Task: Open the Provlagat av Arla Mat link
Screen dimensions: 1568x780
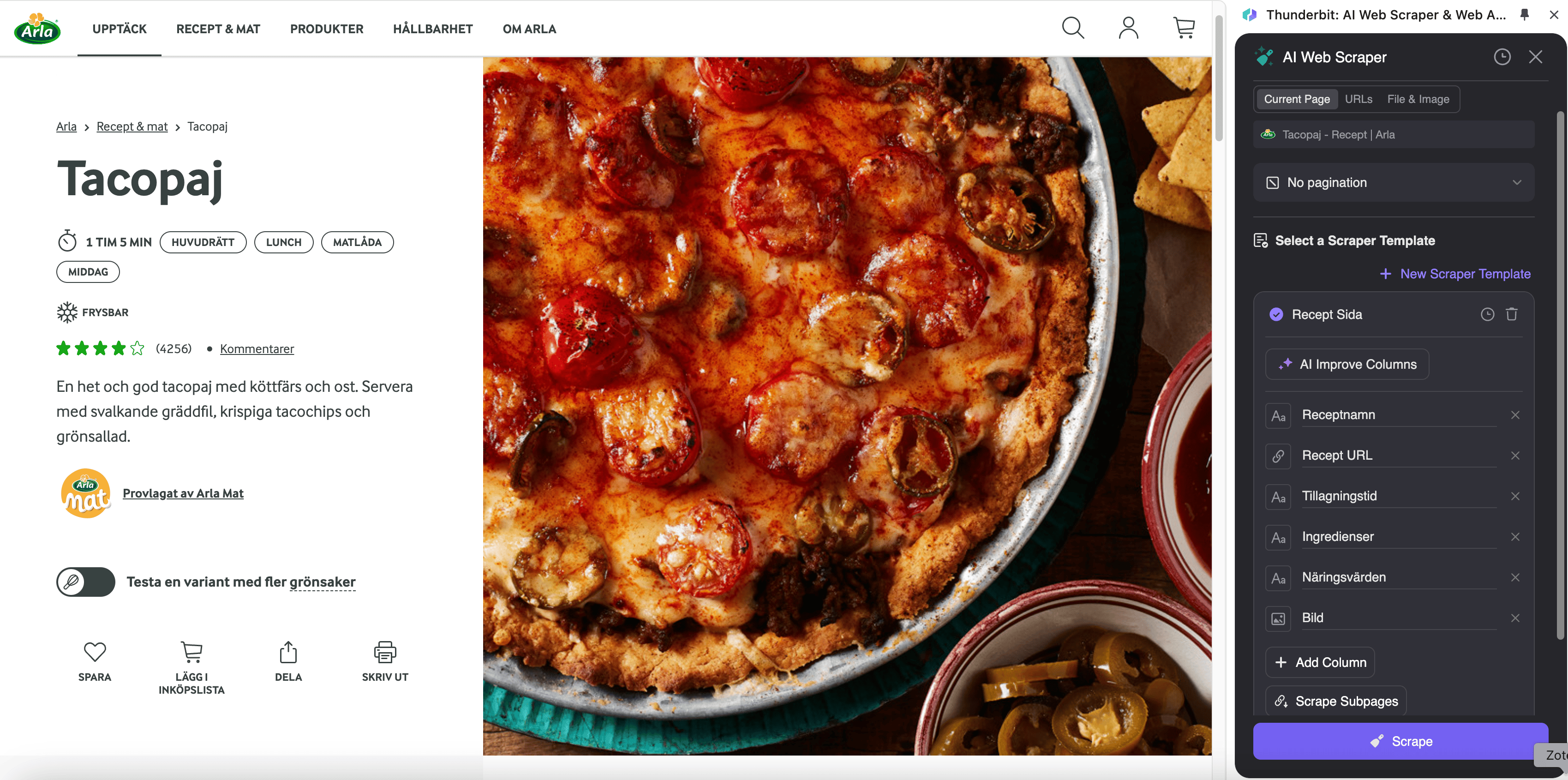Action: pos(183,493)
